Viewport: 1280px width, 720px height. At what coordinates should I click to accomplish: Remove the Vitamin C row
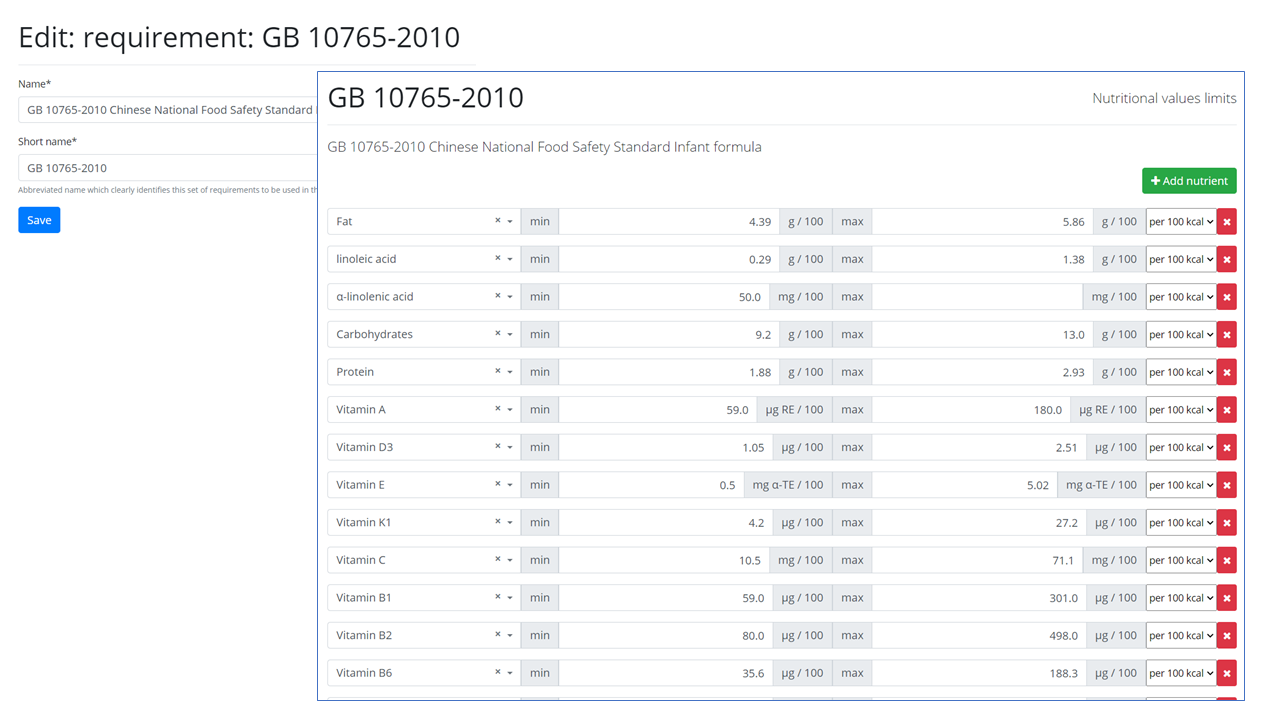point(1227,560)
